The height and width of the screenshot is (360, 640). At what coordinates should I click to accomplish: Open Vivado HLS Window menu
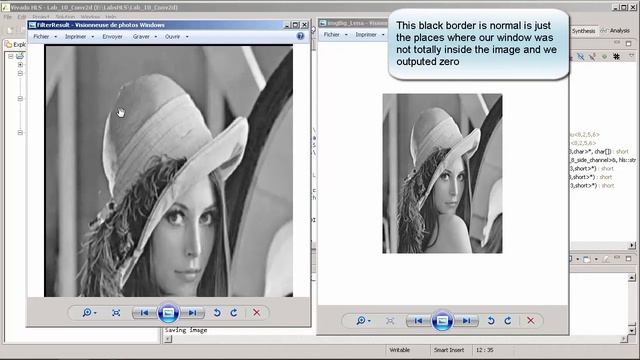pyautogui.click(x=90, y=17)
